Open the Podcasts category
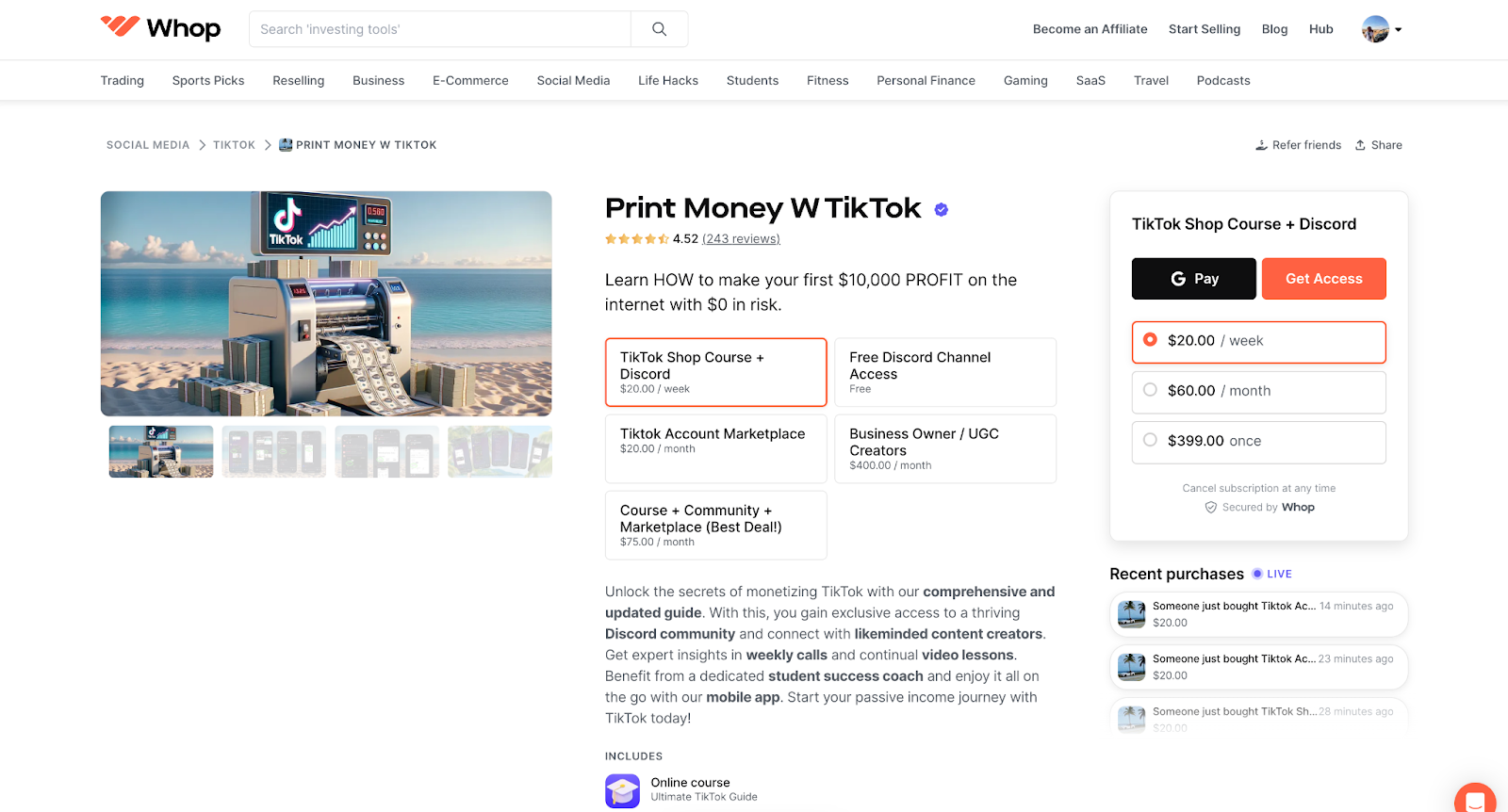This screenshot has width=1508, height=812. coord(1223,81)
